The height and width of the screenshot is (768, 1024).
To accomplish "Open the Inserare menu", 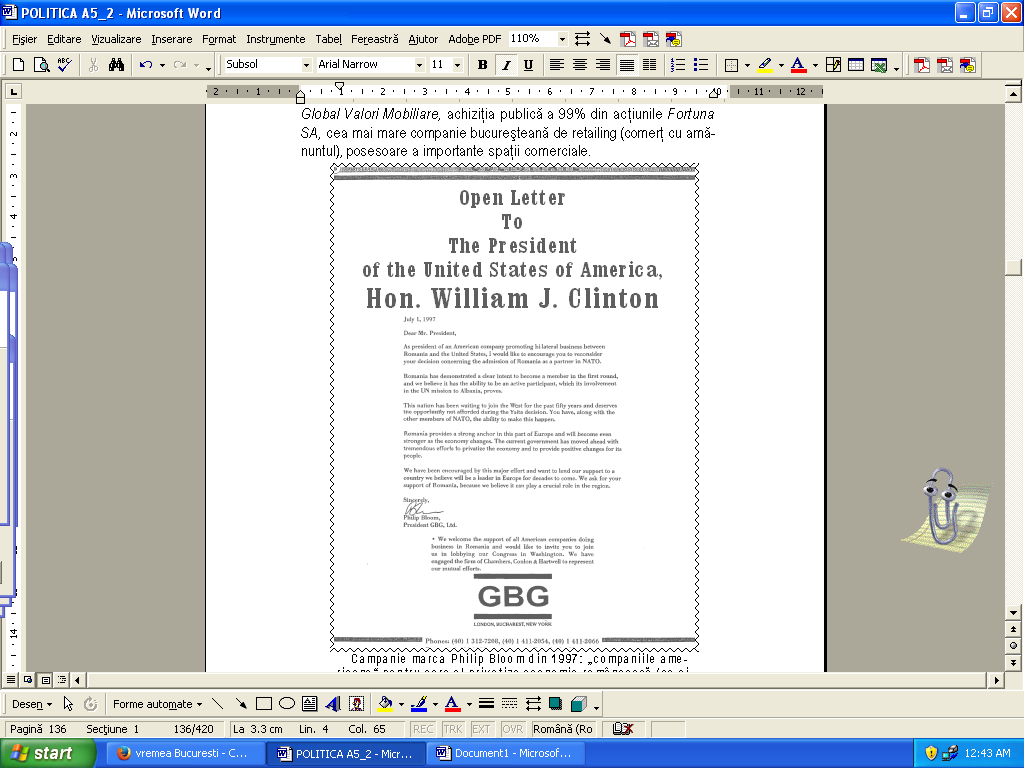I will [x=172, y=39].
